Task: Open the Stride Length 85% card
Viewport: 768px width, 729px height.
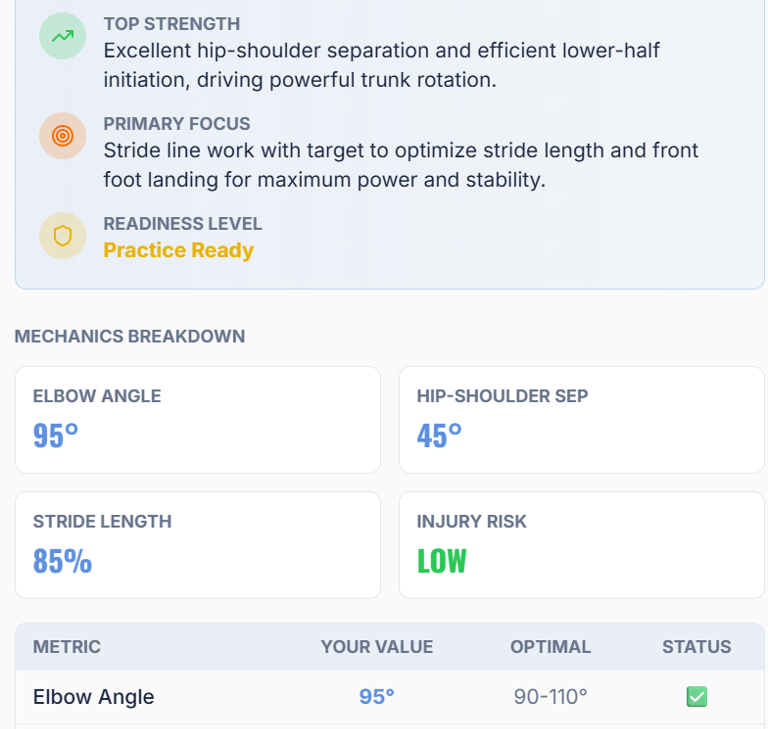Action: pyautogui.click(x=197, y=544)
